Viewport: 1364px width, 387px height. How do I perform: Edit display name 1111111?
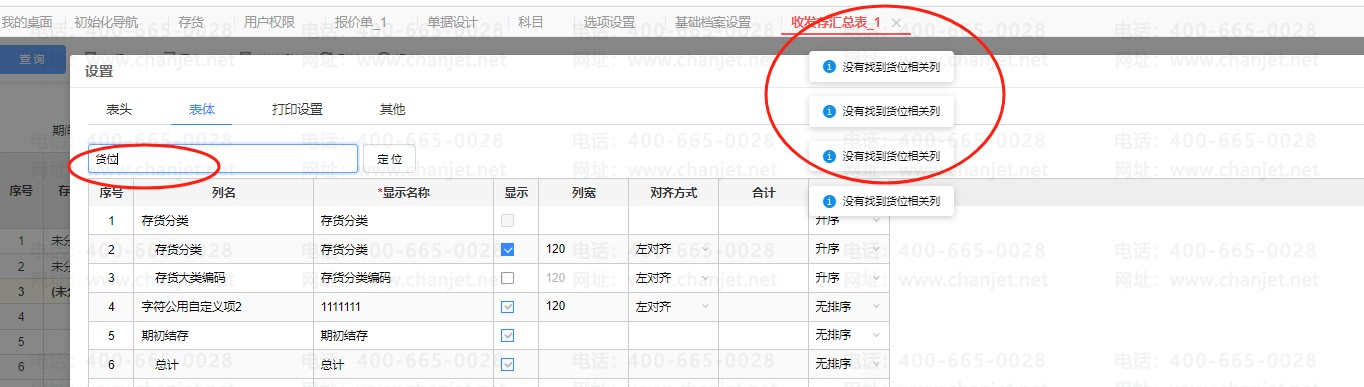[x=403, y=306]
